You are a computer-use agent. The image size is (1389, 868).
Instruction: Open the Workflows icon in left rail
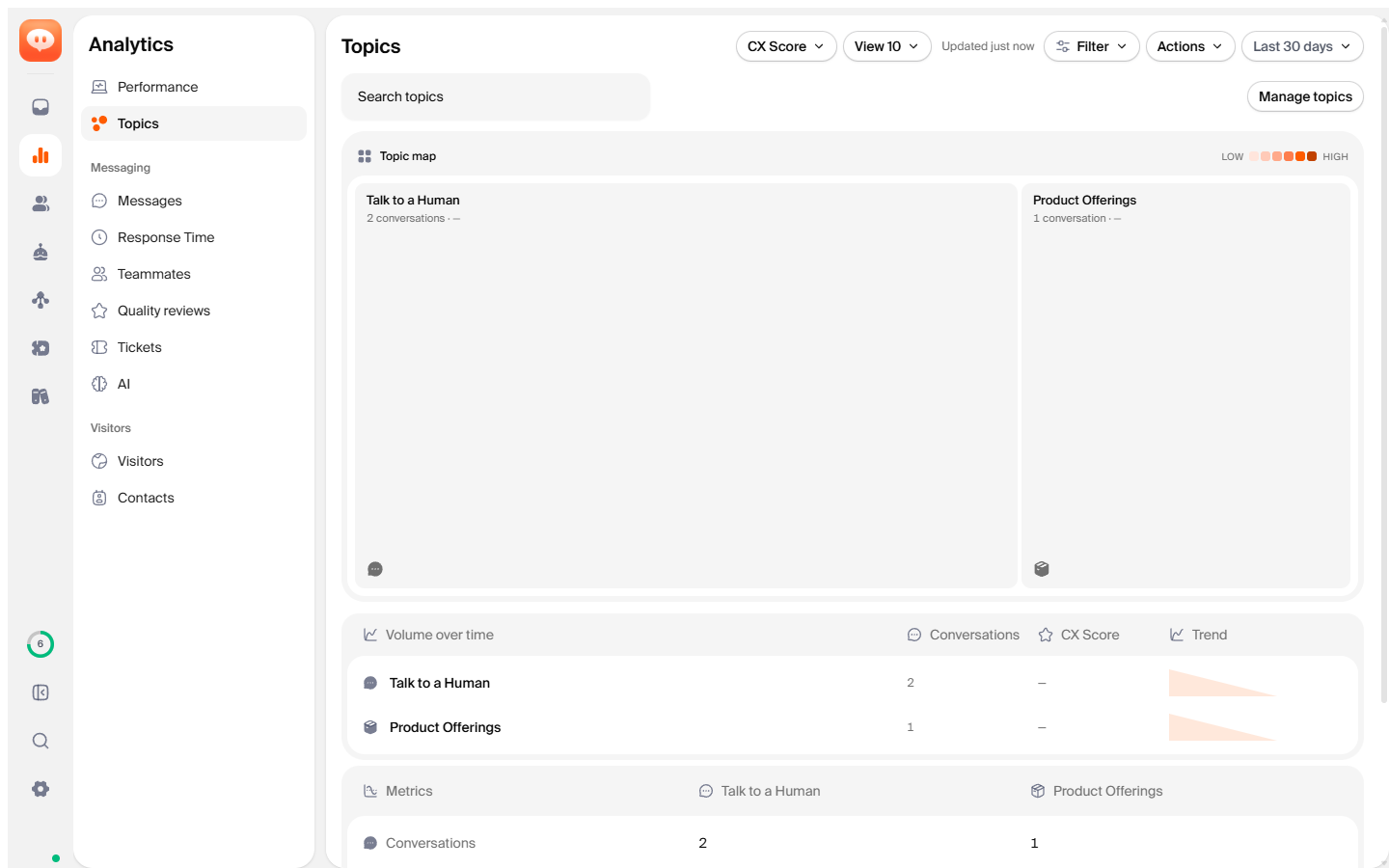41,300
